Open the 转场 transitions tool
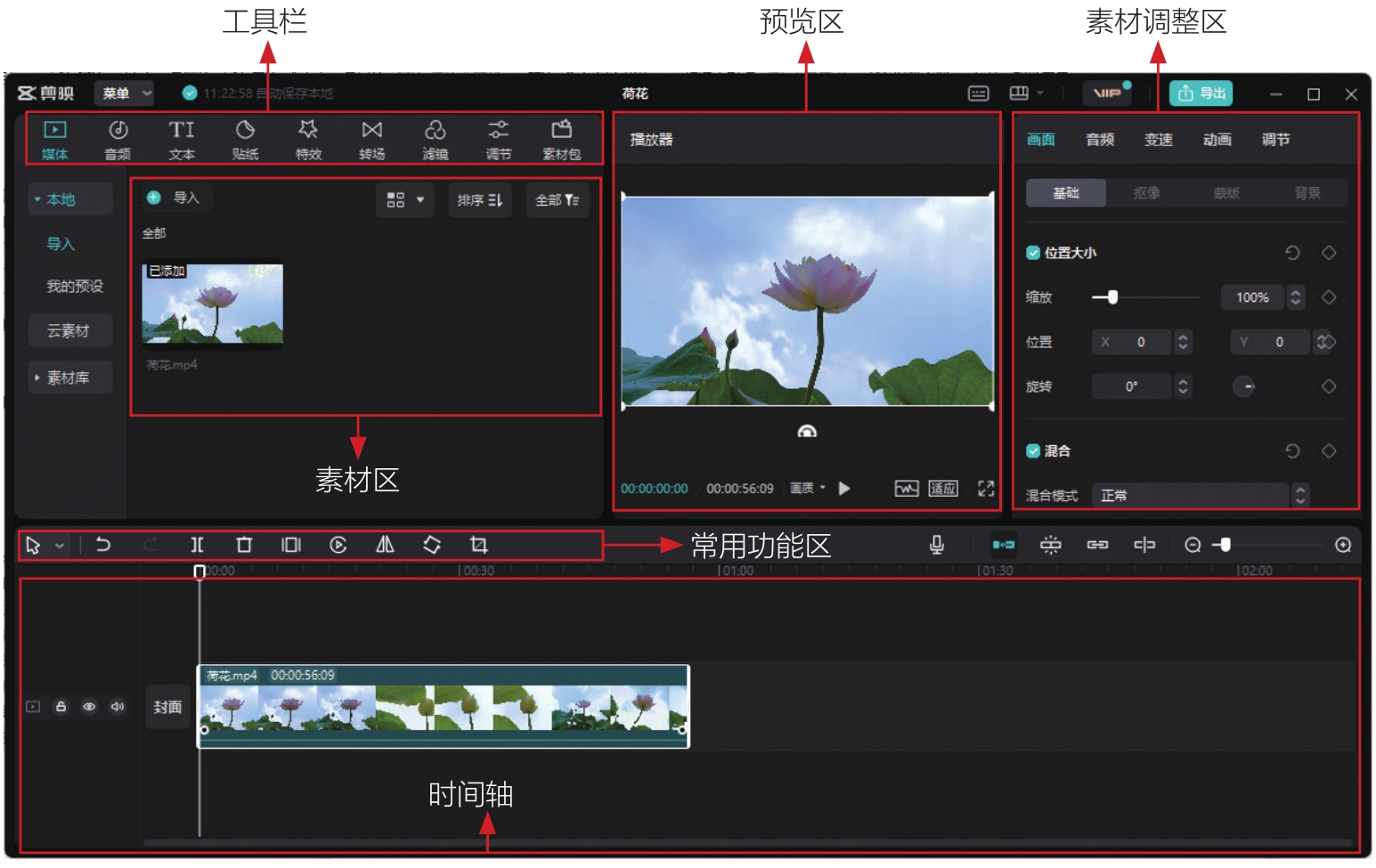The width and height of the screenshot is (1376, 868). (x=371, y=140)
